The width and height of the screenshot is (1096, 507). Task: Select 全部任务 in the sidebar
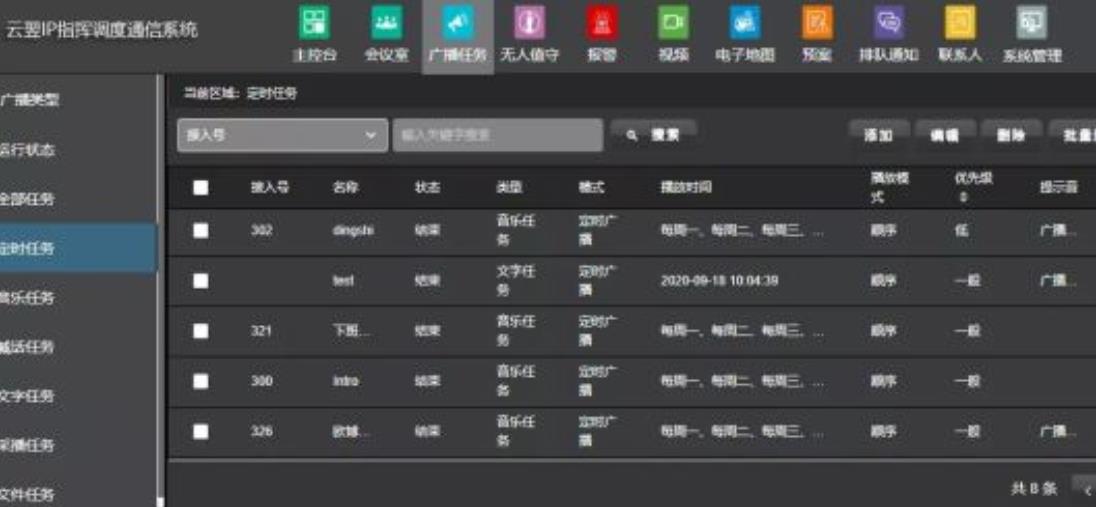point(28,199)
